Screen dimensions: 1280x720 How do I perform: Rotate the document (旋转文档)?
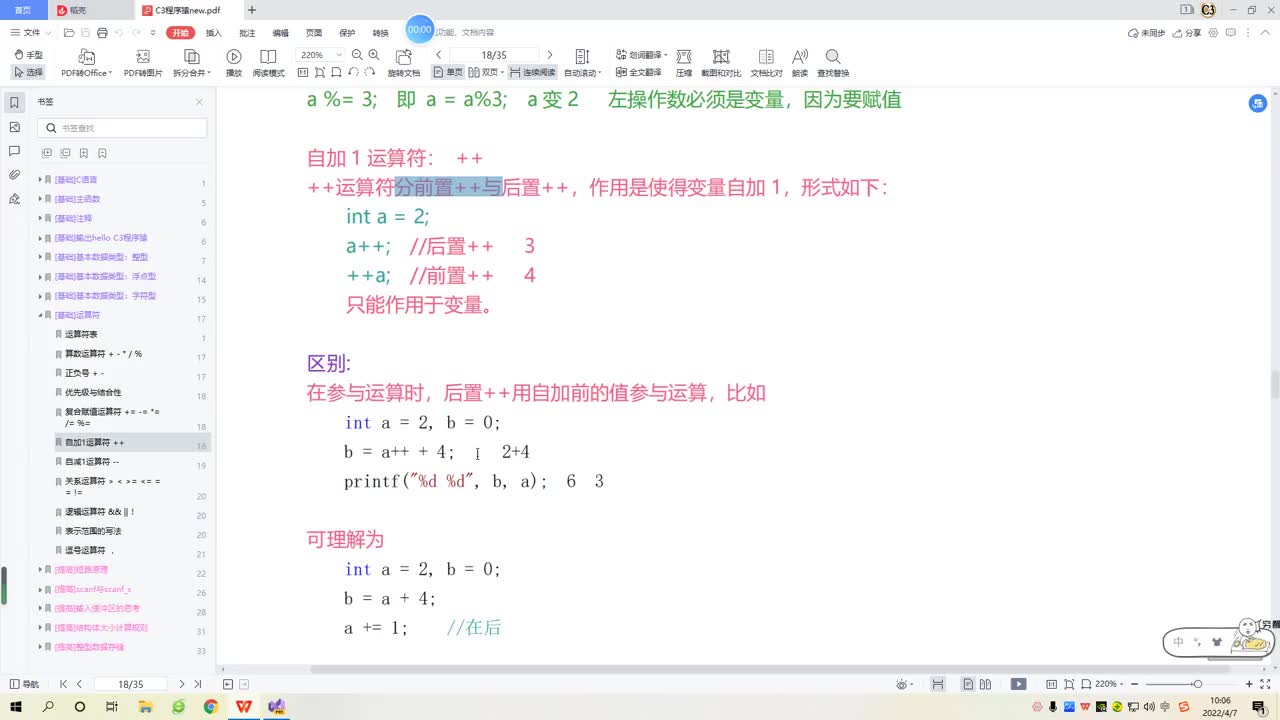pyautogui.click(x=404, y=63)
